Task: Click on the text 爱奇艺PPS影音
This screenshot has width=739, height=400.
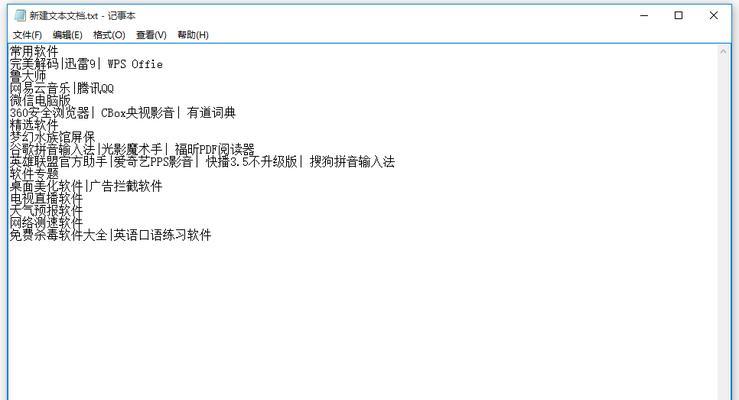Action: [153, 162]
